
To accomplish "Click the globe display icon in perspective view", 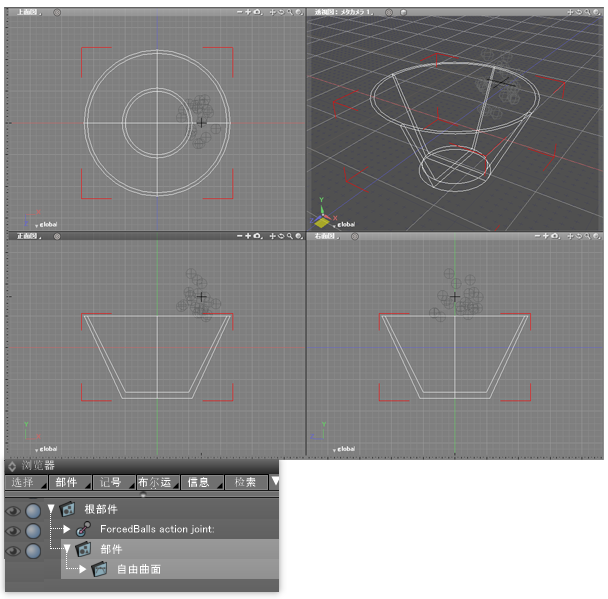I will pyautogui.click(x=596, y=12).
